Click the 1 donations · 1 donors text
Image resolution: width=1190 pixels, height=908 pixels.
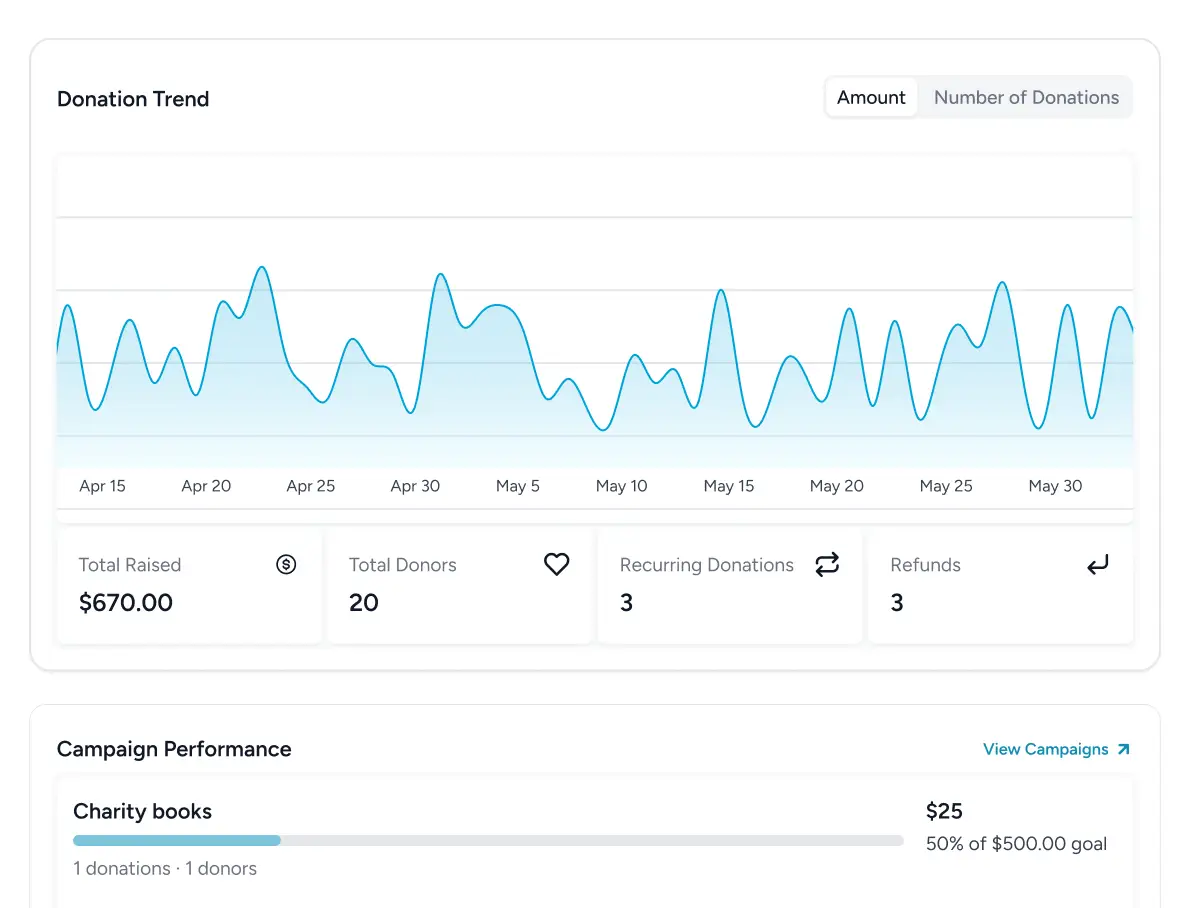[x=165, y=869]
